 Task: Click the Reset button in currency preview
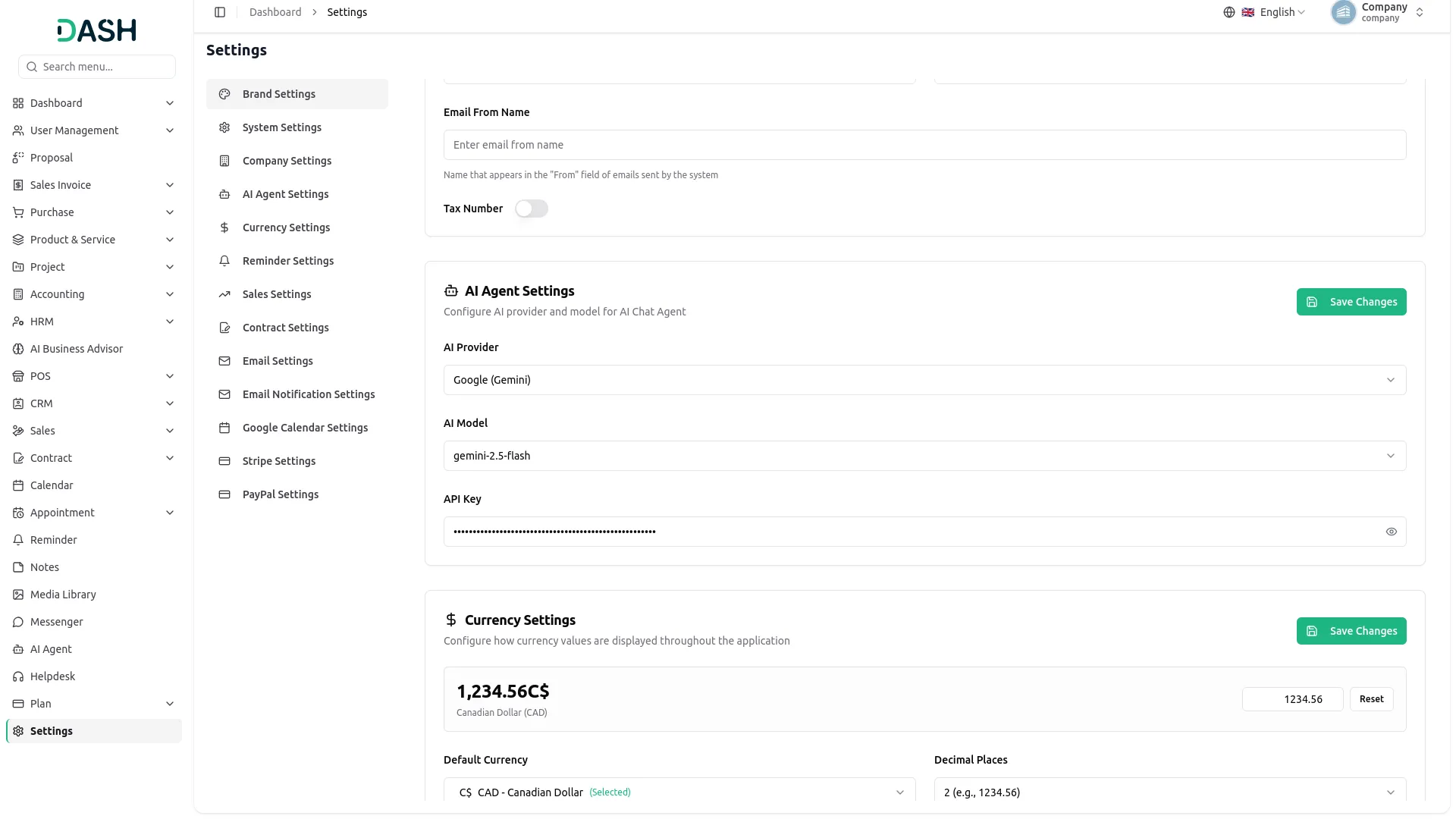tap(1371, 699)
